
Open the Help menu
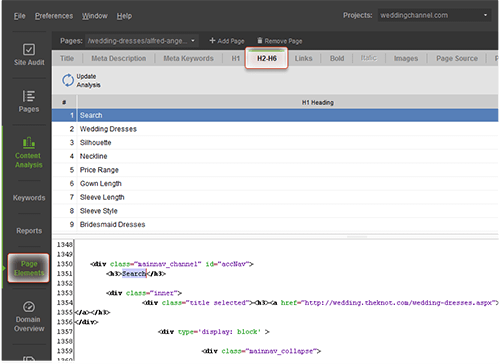[124, 16]
